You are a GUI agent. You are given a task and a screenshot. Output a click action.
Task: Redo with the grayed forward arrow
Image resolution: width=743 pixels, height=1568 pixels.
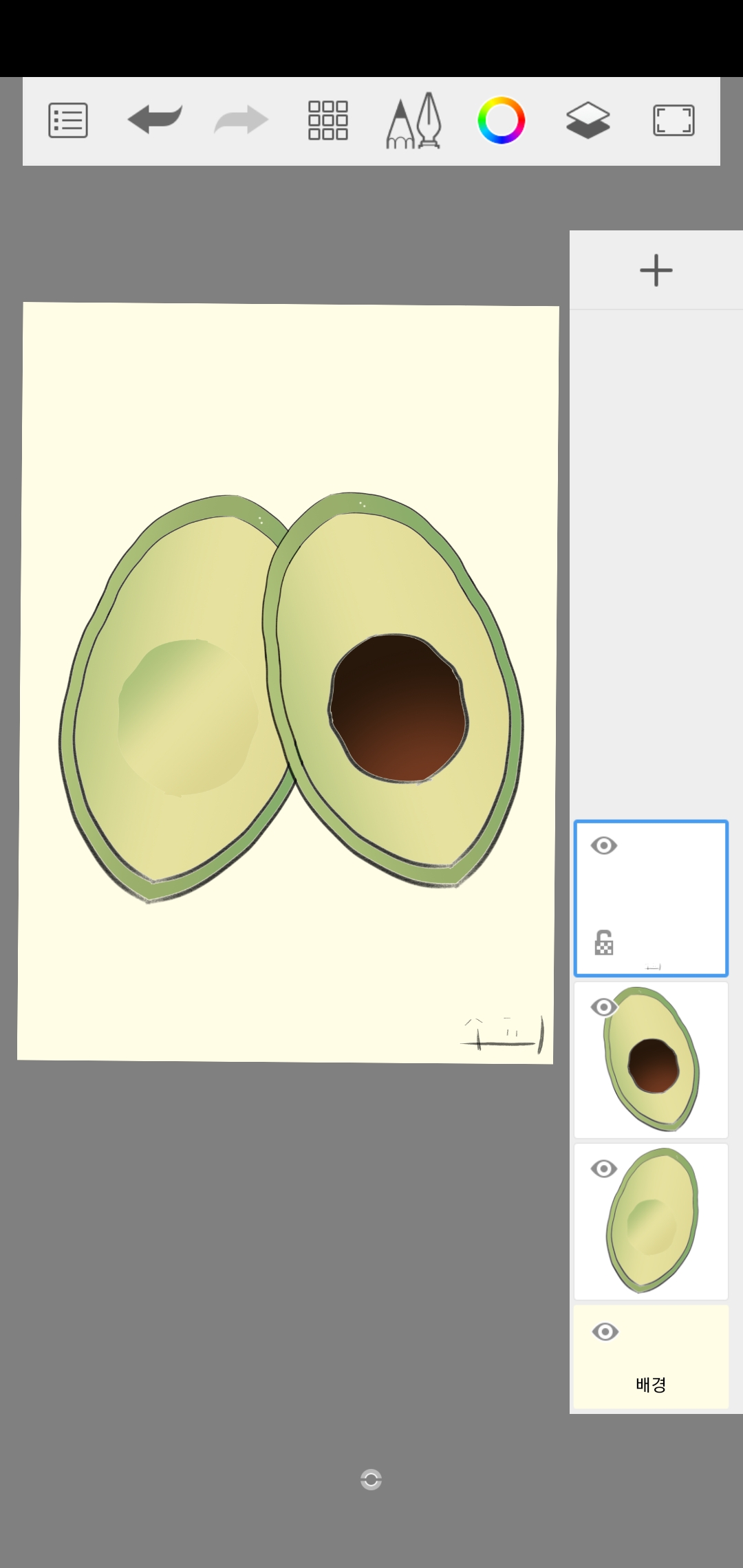click(x=241, y=120)
